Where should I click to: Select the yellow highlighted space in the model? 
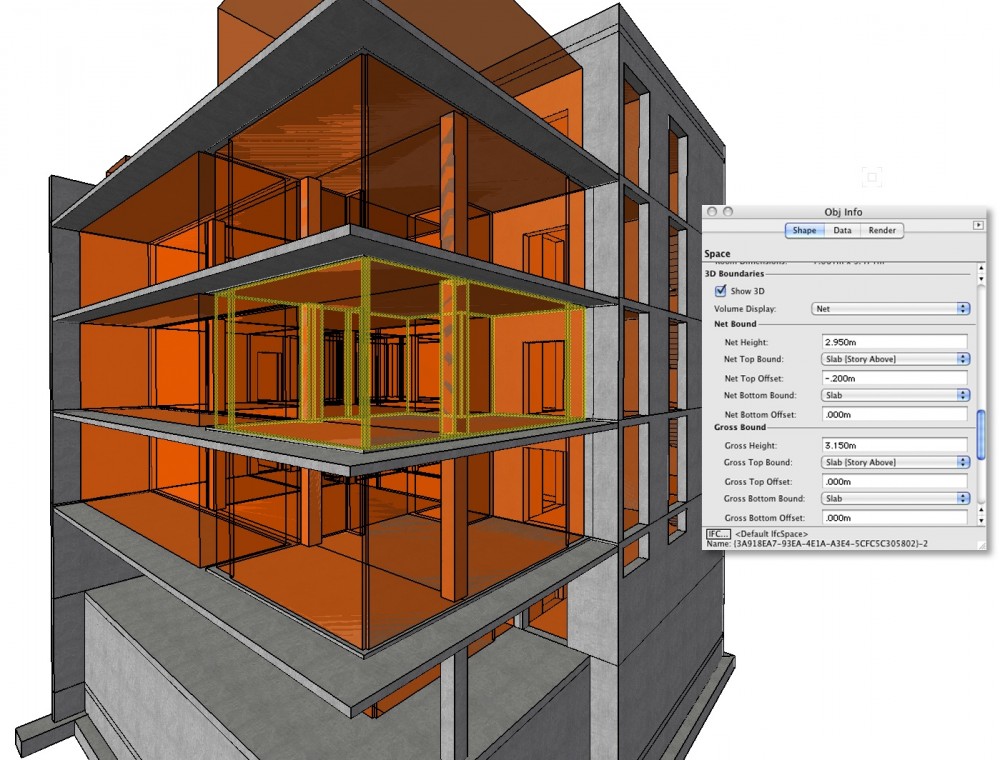(401, 354)
